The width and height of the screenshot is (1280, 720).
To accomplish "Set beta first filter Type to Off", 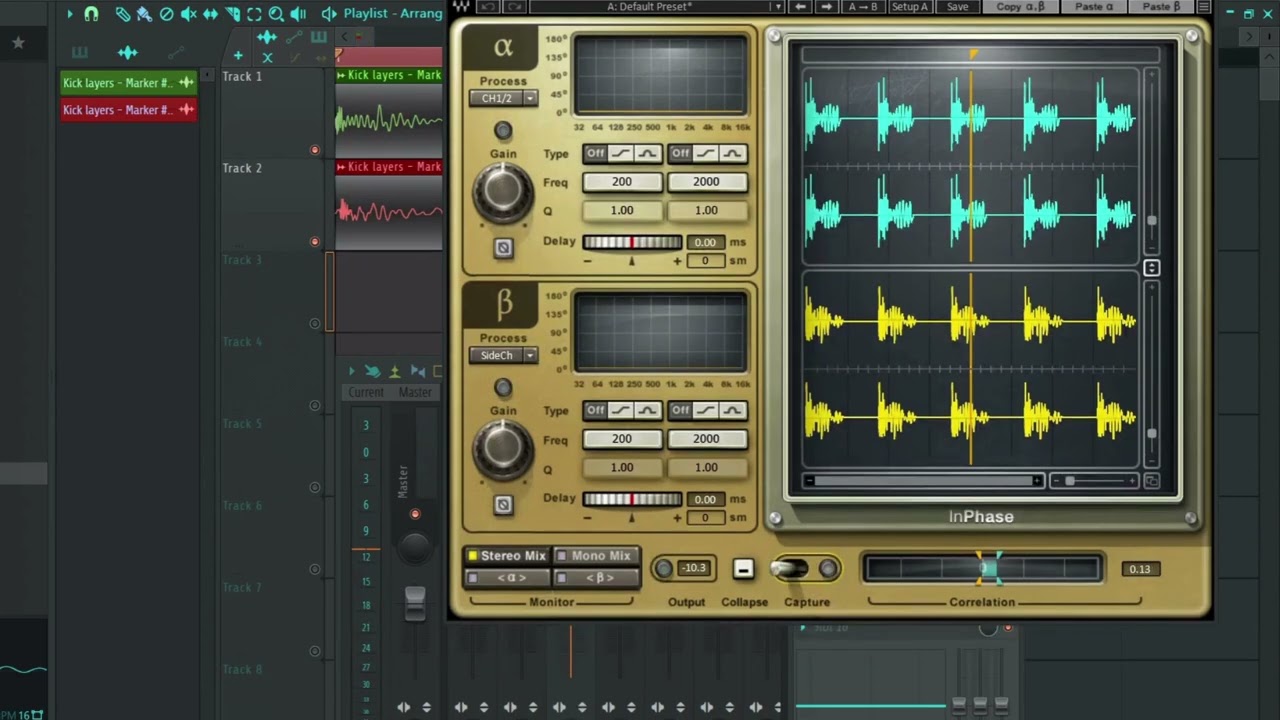I will [595, 410].
